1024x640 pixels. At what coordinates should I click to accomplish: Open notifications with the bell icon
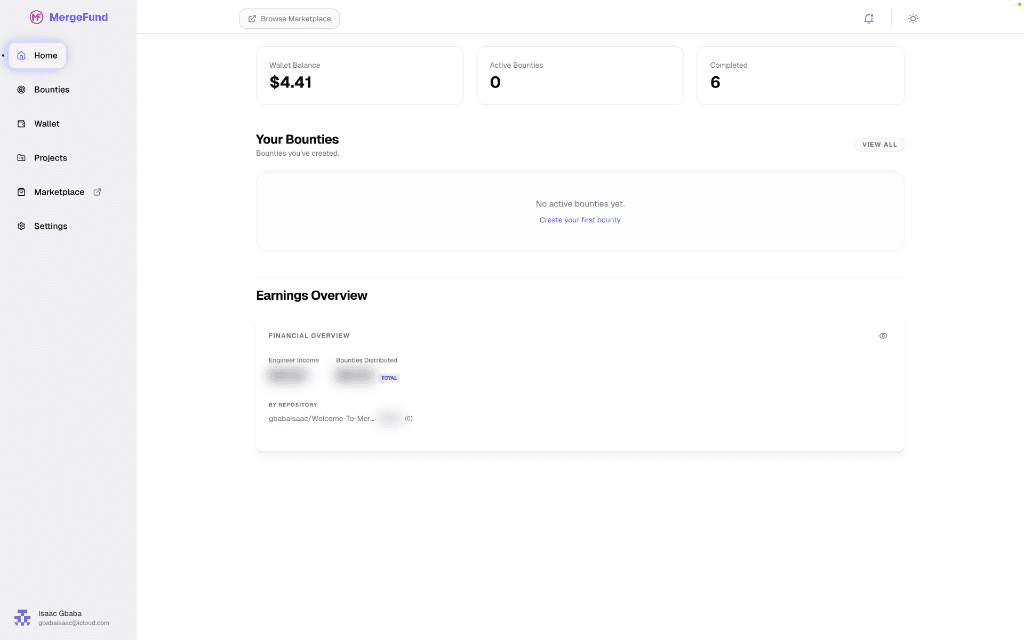[x=868, y=18]
